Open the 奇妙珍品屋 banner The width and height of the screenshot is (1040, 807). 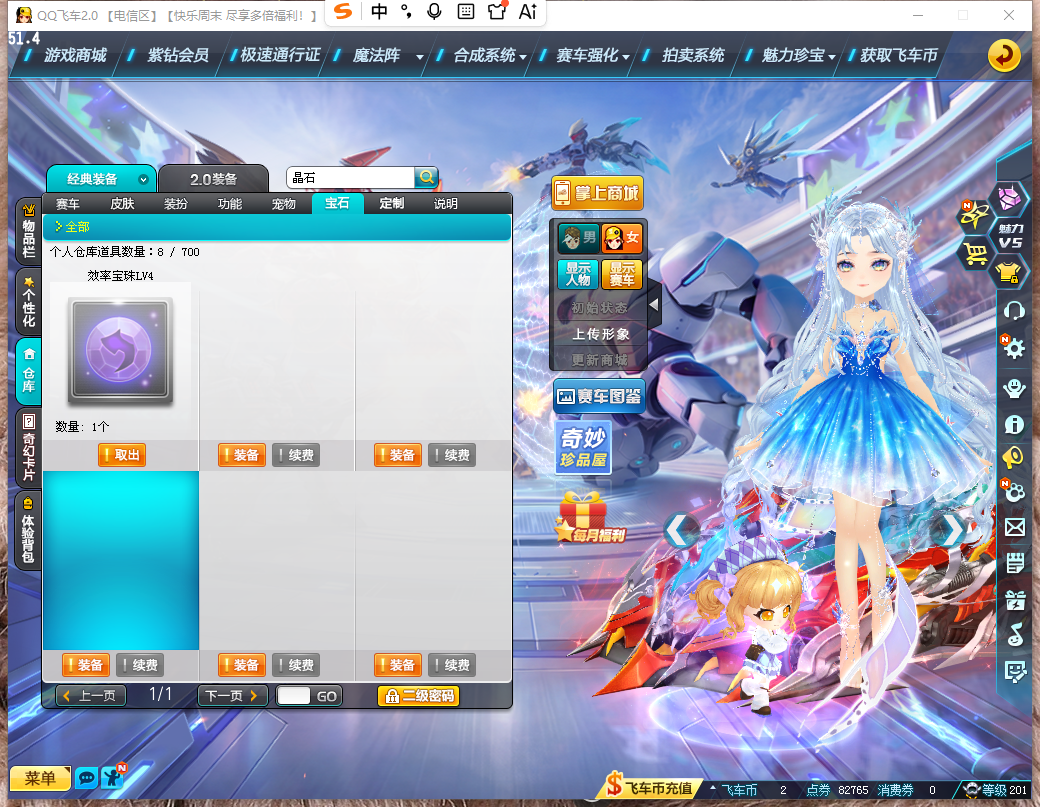[583, 448]
